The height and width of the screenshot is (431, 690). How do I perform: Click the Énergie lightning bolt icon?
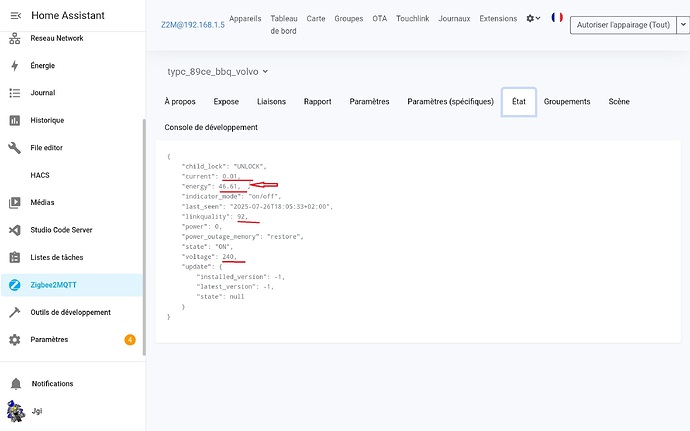tap(15, 66)
